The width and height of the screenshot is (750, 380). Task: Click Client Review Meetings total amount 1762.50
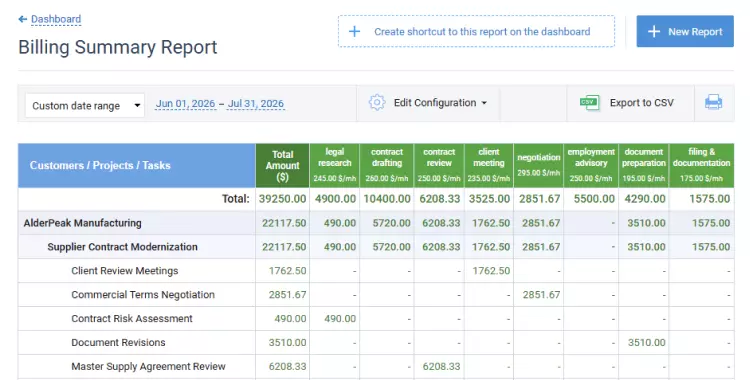287,270
